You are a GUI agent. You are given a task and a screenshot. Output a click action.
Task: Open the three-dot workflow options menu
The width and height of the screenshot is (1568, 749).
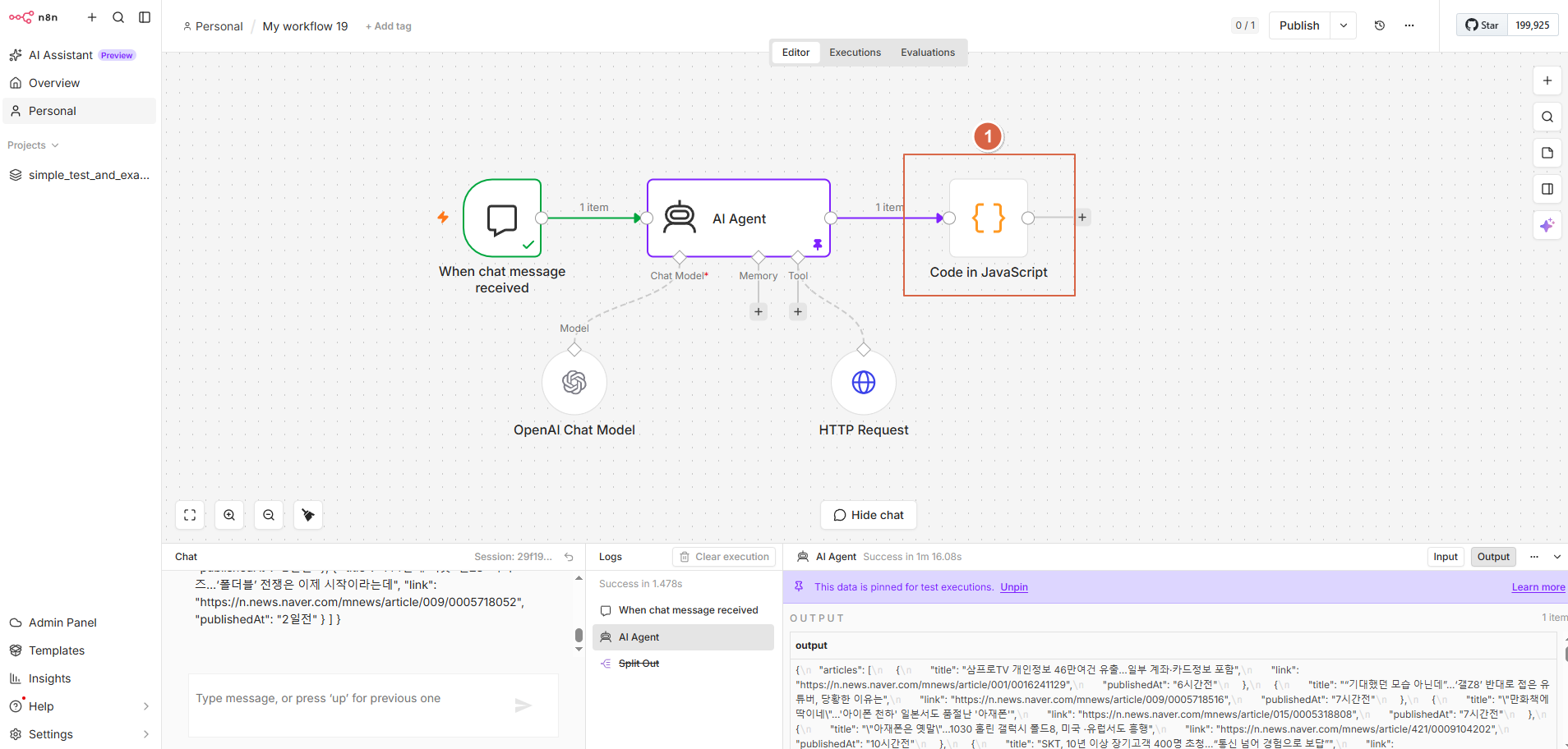coord(1409,25)
